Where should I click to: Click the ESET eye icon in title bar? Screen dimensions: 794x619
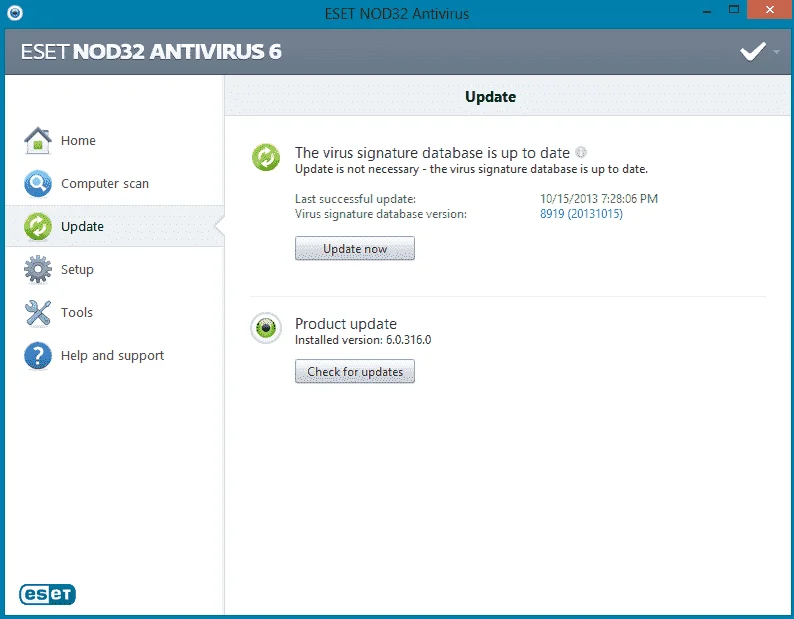tap(15, 13)
